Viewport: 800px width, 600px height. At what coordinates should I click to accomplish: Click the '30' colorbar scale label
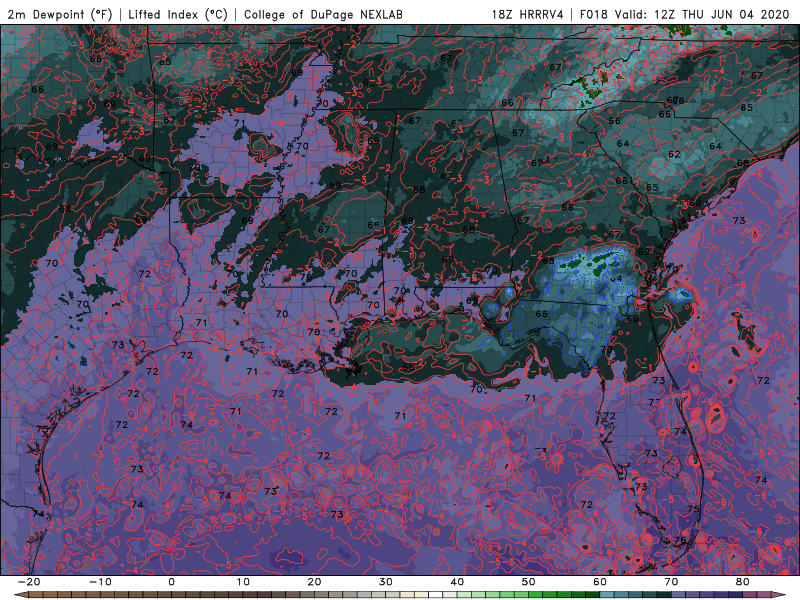[x=386, y=582]
